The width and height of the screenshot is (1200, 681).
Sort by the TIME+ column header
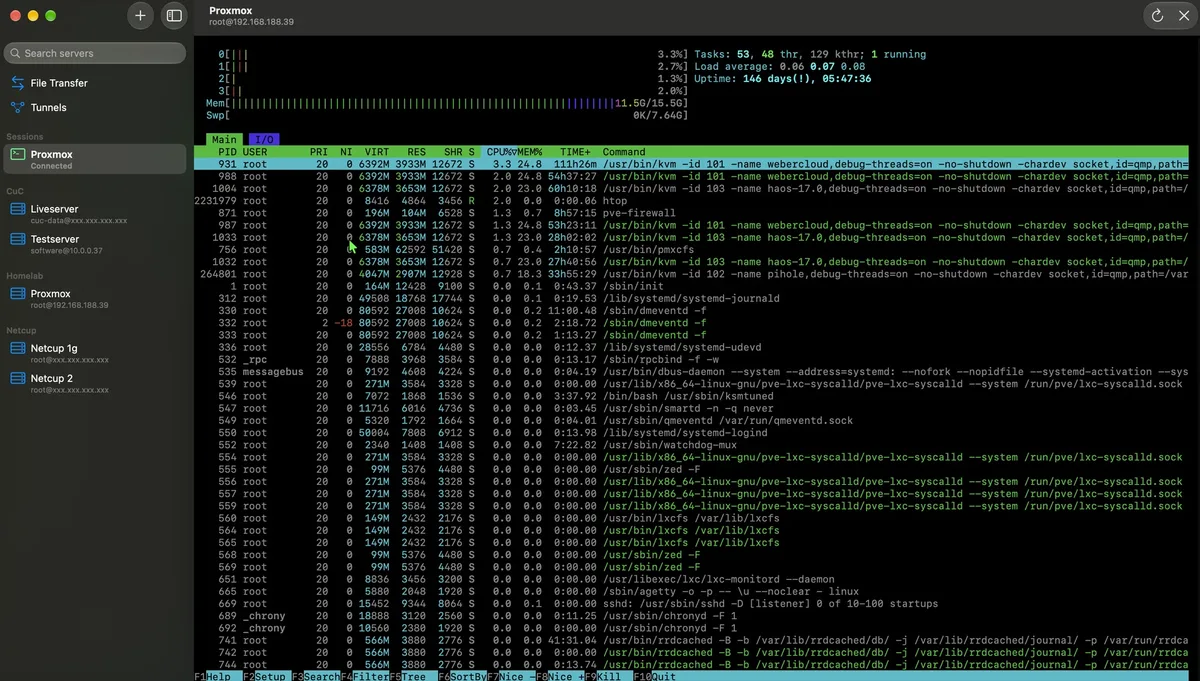click(x=575, y=152)
